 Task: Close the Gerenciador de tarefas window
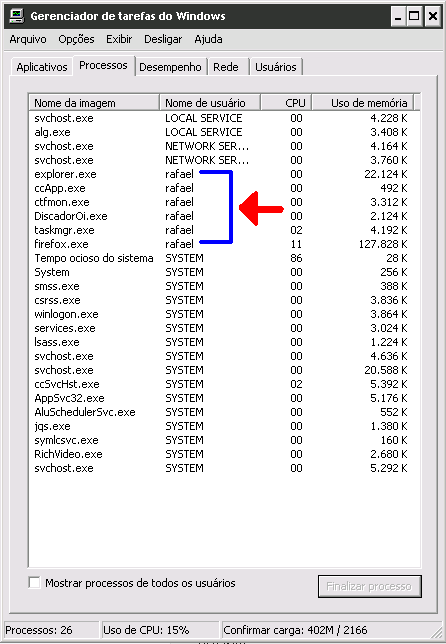click(432, 16)
